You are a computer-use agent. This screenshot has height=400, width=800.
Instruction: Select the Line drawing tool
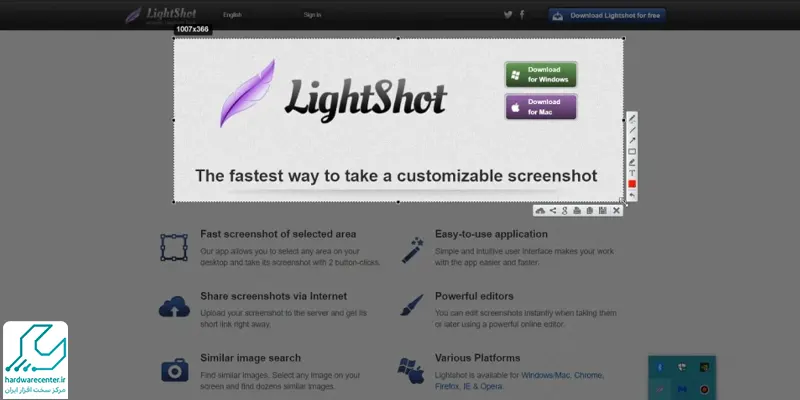click(x=632, y=130)
